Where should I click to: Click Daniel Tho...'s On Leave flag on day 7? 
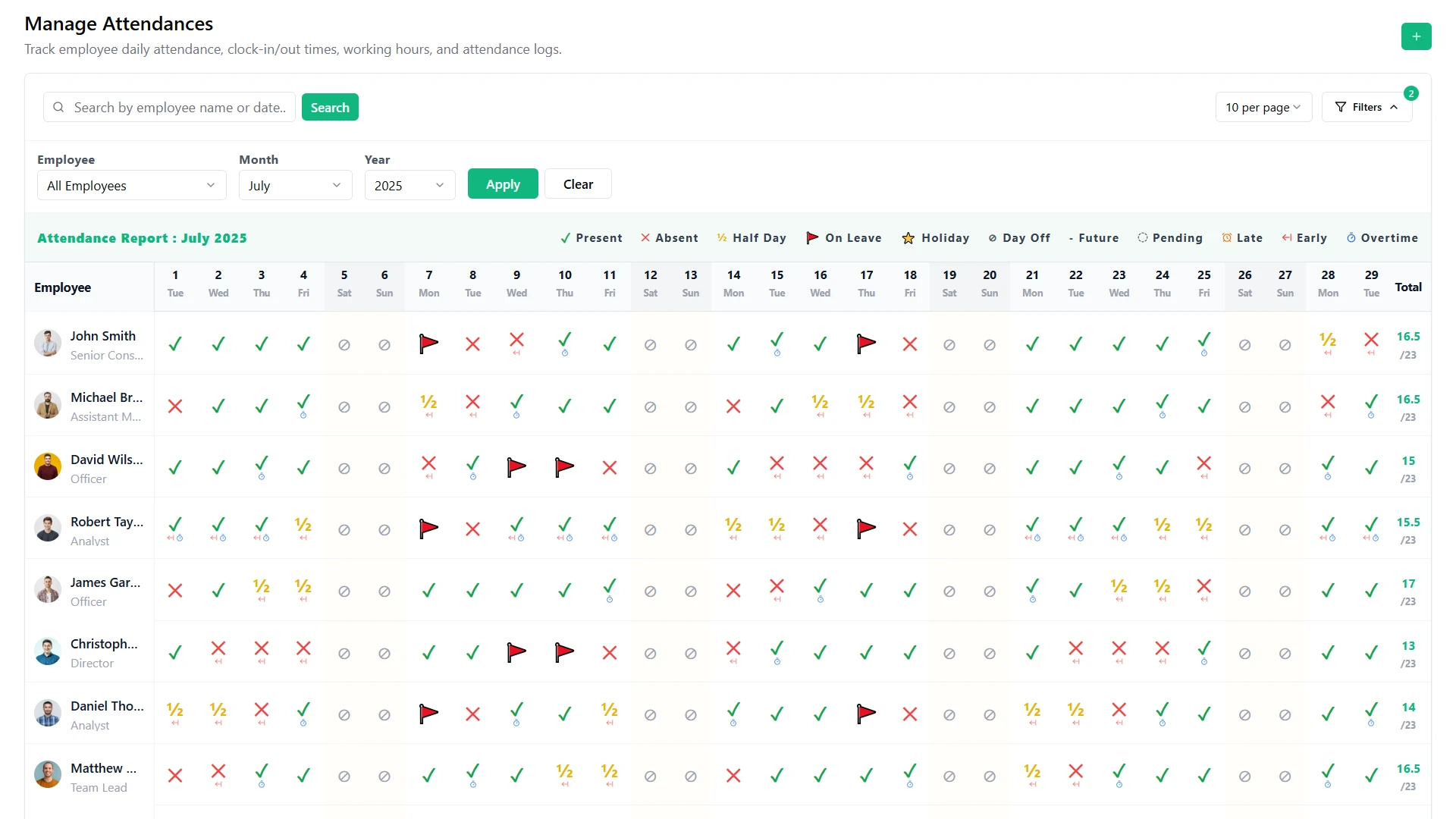[429, 714]
